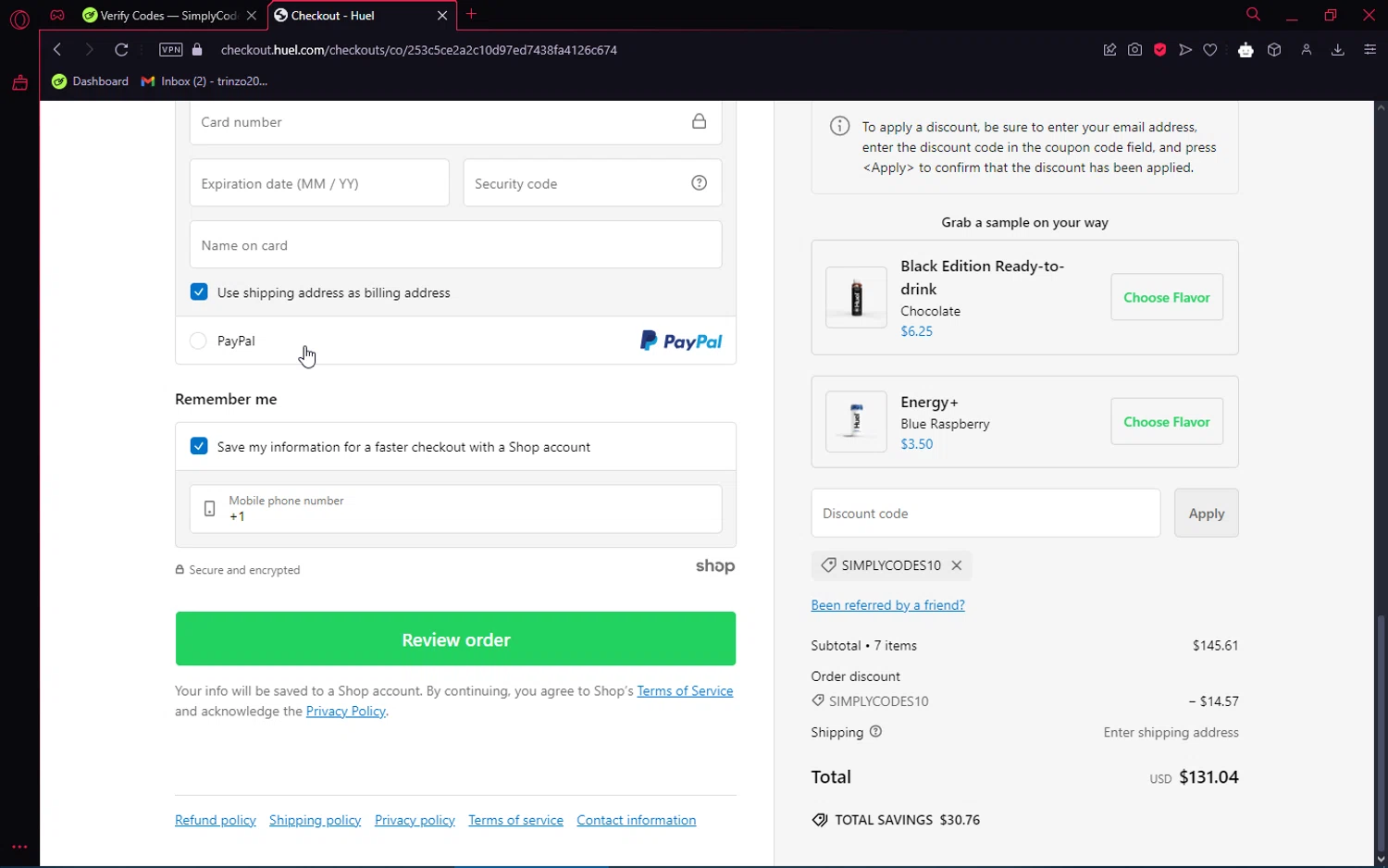Click the Discount code input field
Screen dimensions: 1388x868
(x=985, y=514)
